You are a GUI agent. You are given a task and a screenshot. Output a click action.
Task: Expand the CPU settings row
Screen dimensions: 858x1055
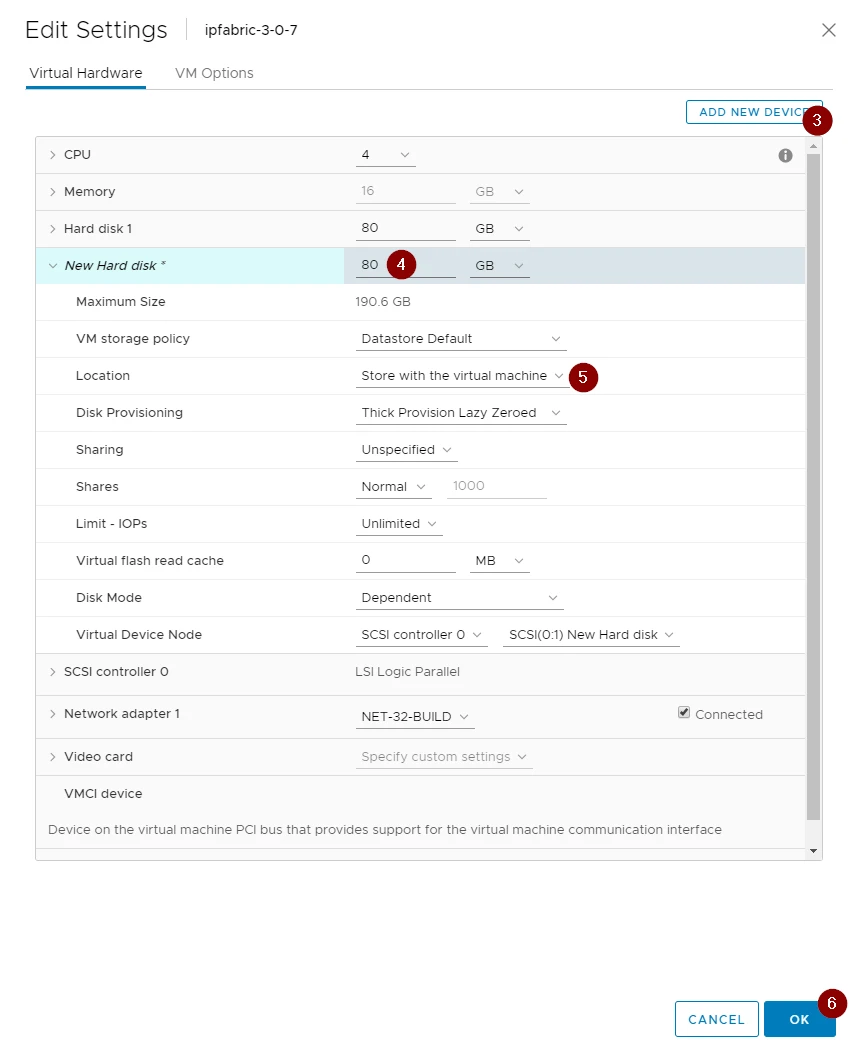[x=53, y=155]
